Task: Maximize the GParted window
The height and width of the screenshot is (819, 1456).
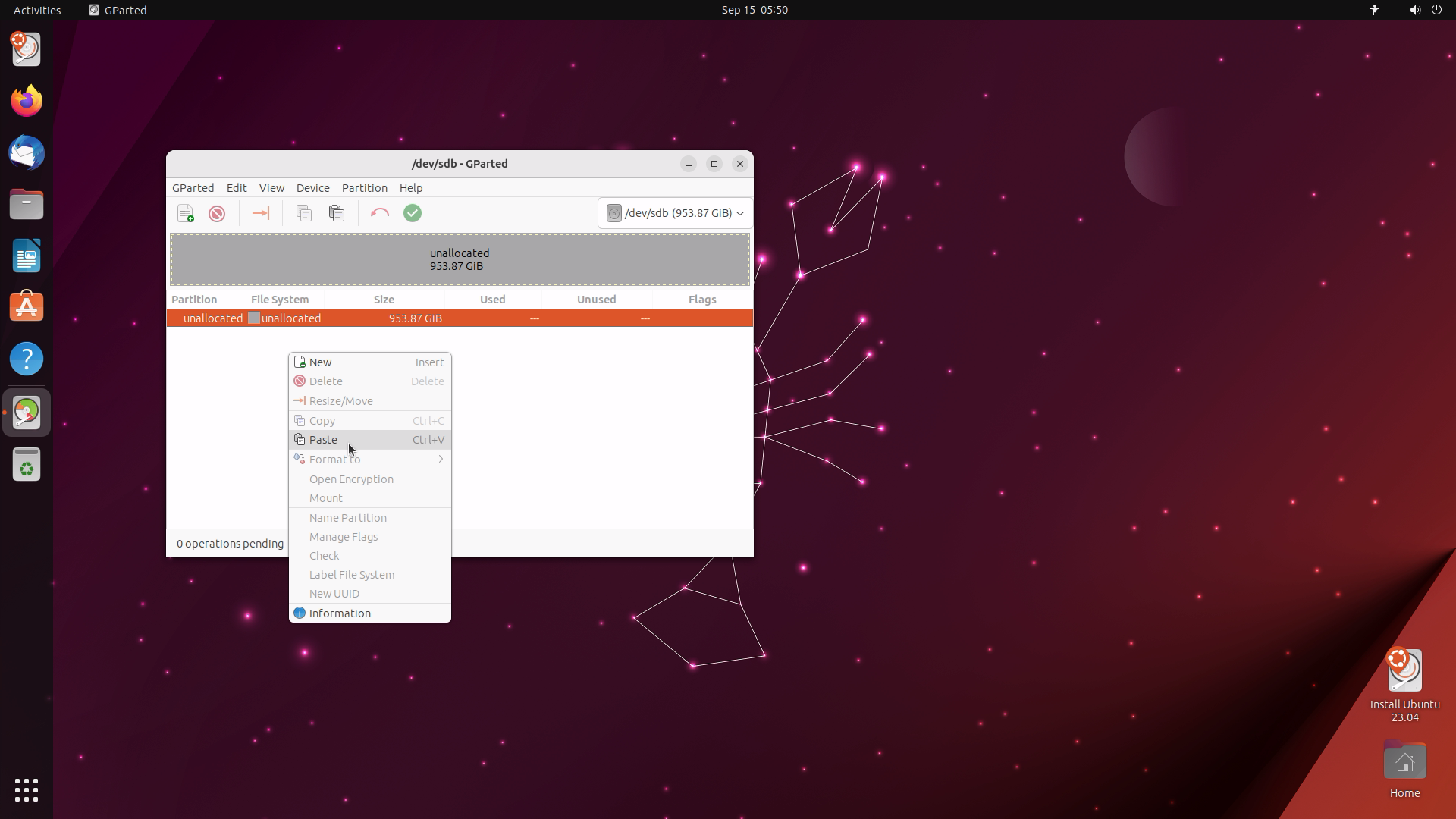Action: click(x=714, y=164)
